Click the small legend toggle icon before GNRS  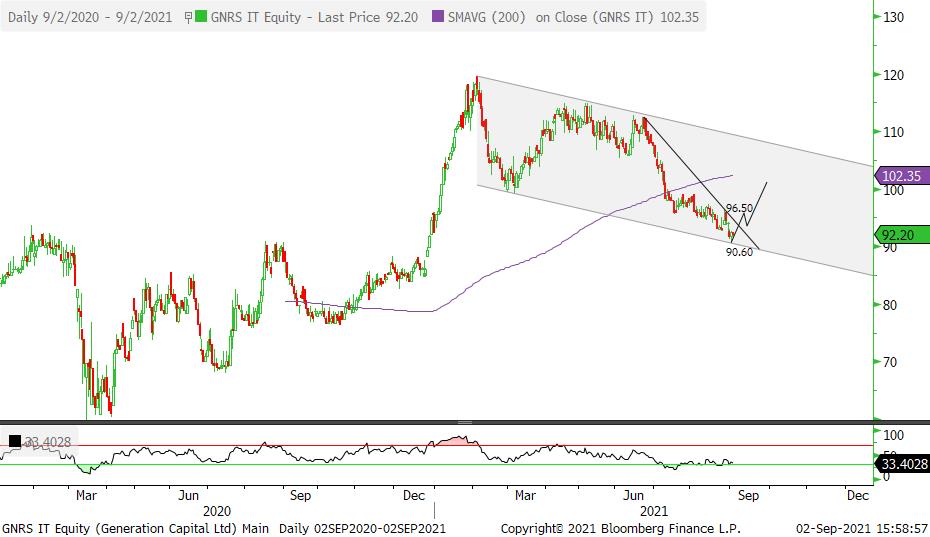click(x=188, y=17)
